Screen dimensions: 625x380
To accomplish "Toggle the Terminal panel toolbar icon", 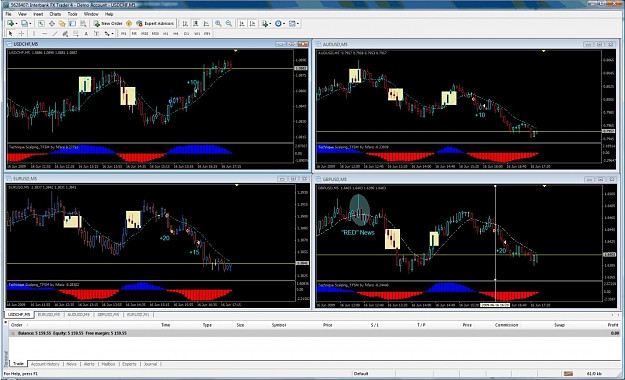I will click(x=72, y=24).
